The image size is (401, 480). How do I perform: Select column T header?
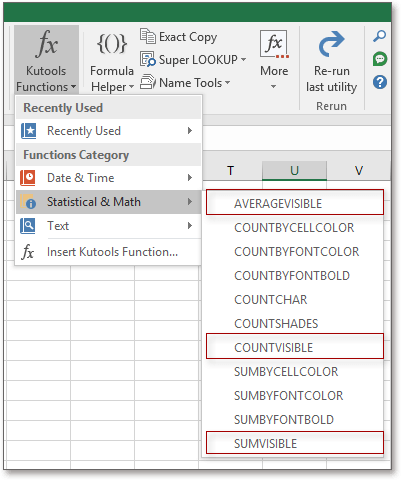[x=230, y=171]
